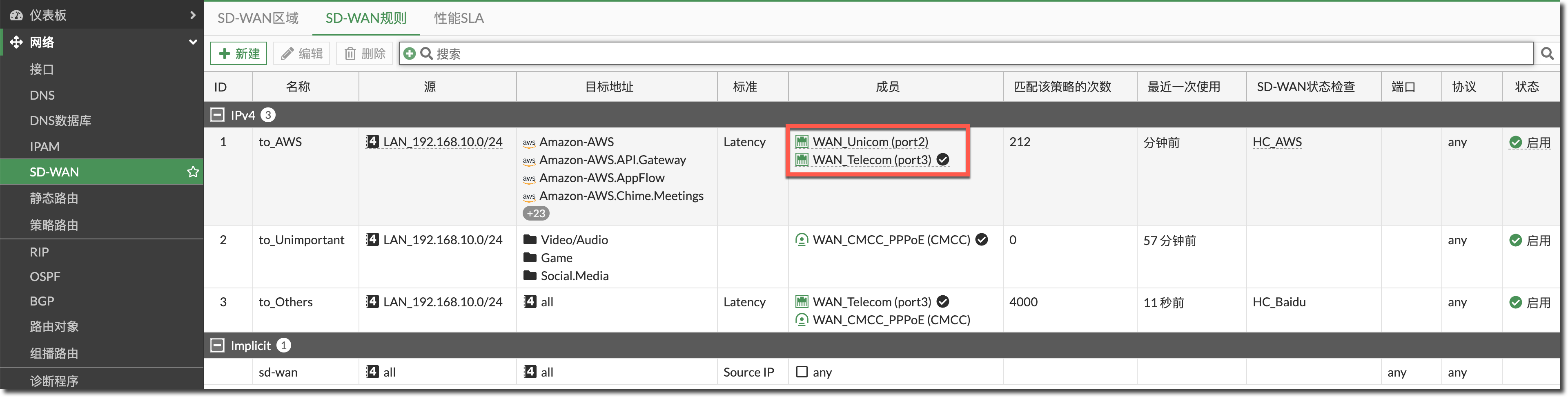
Task: Collapse the 网络 sidebar menu chevron
Action: (x=193, y=42)
